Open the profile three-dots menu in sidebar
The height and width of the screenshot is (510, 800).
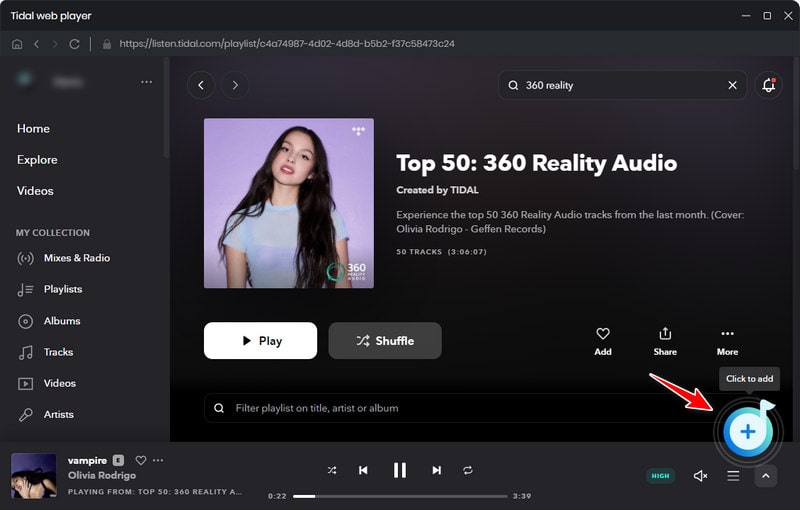coord(146,82)
